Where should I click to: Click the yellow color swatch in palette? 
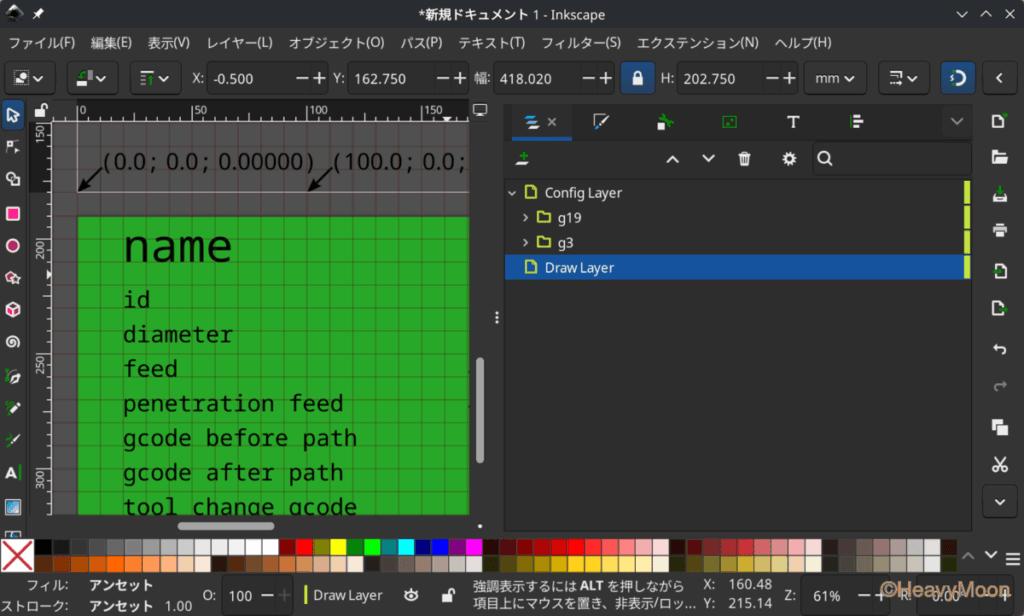tap(338, 547)
